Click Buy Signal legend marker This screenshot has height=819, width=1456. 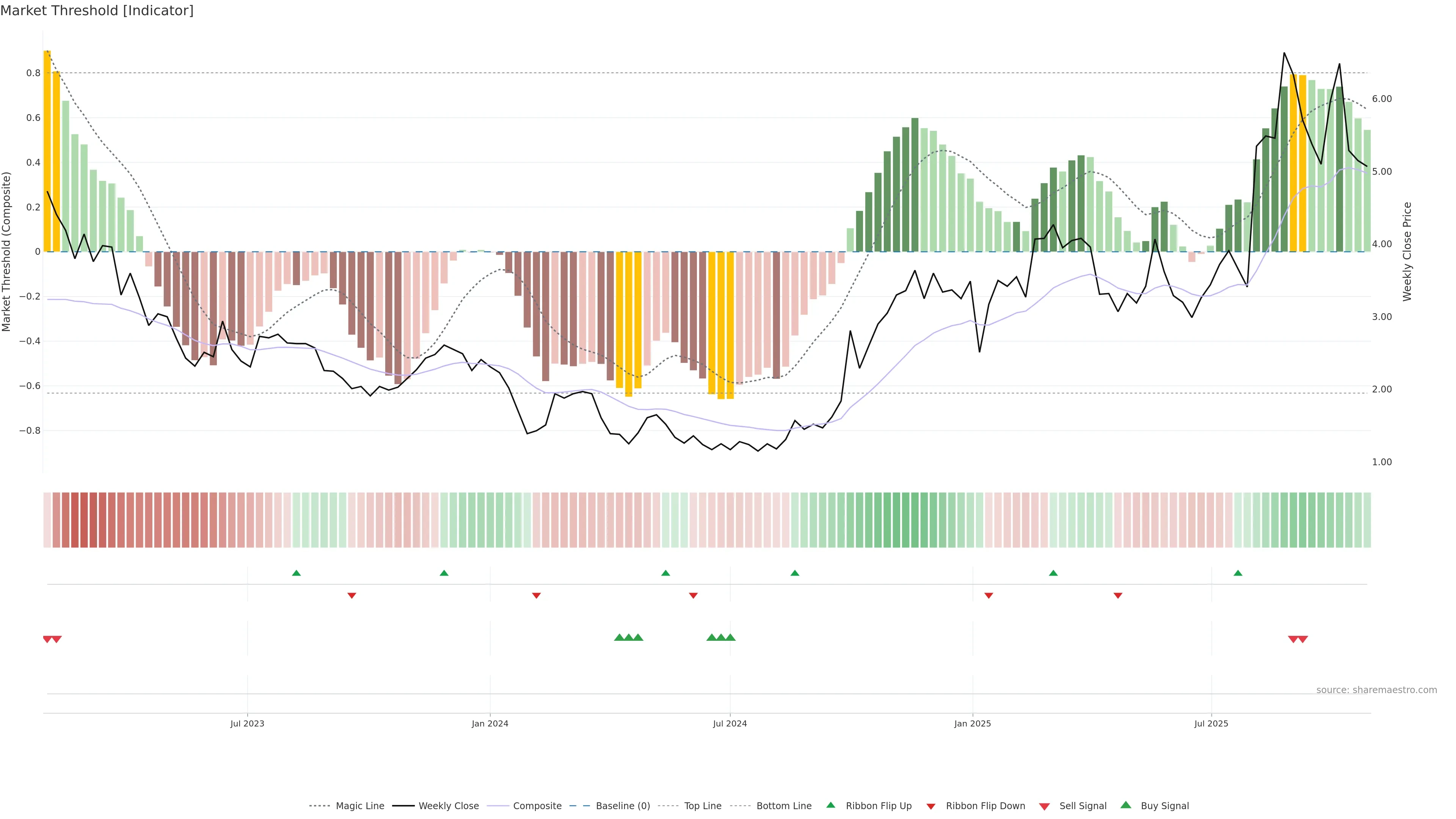(x=1126, y=805)
